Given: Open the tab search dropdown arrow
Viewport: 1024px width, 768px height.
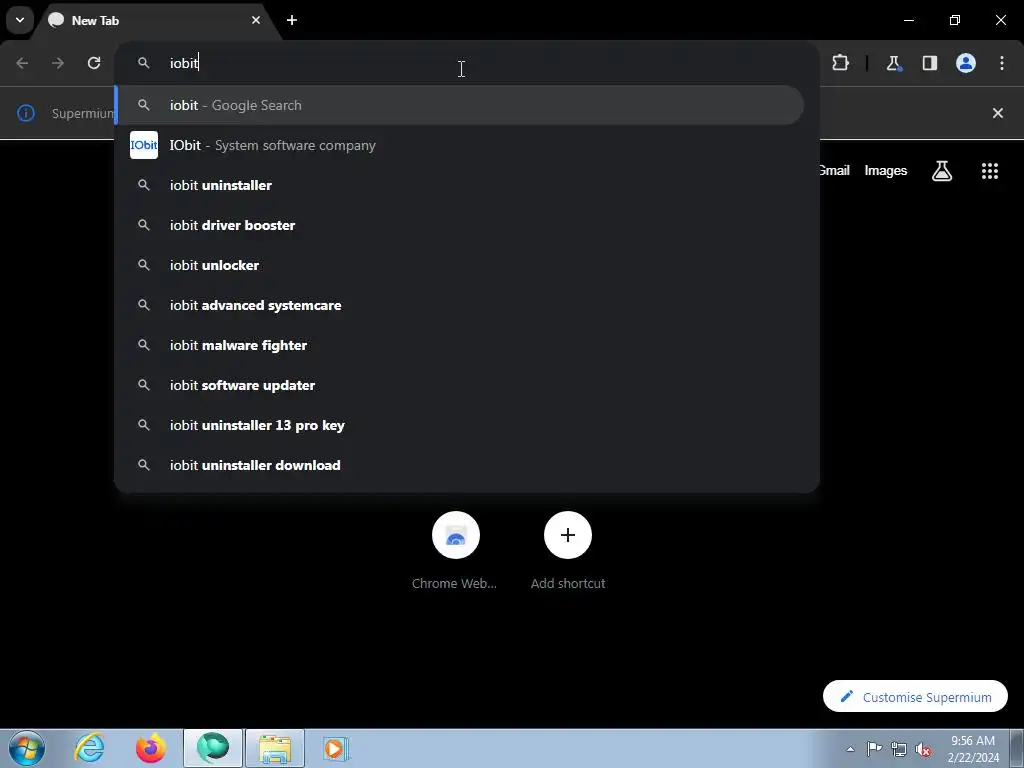Looking at the screenshot, I should point(20,20).
